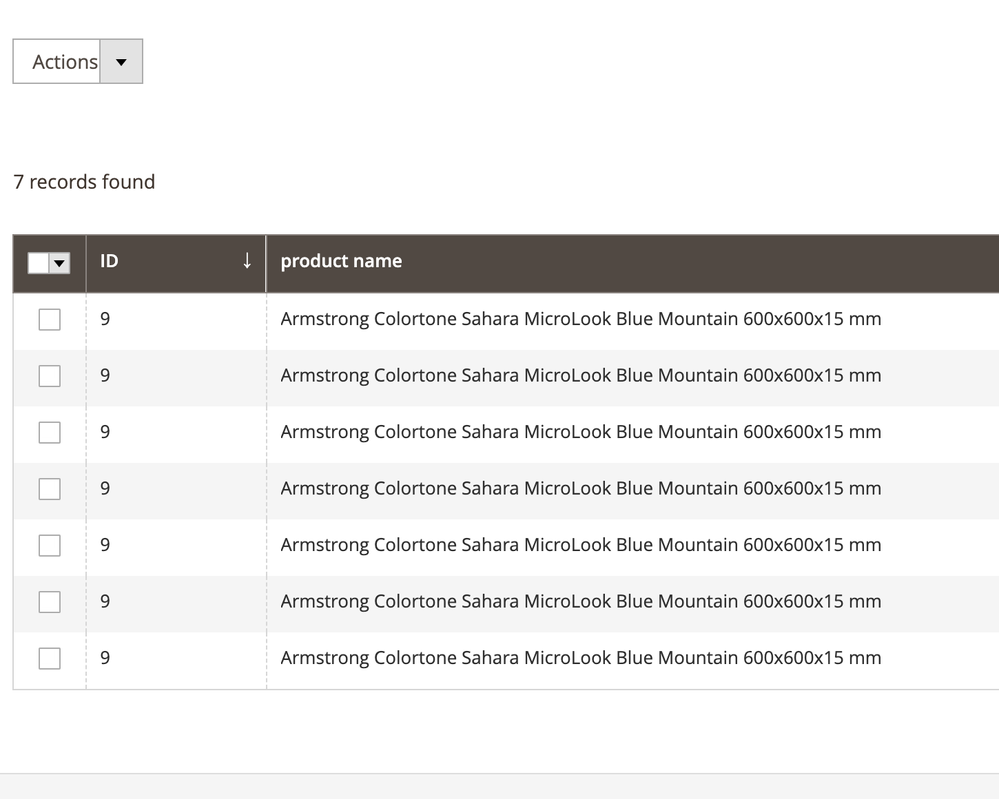
Task: Click ID value 9 in the last row
Action: (x=105, y=658)
